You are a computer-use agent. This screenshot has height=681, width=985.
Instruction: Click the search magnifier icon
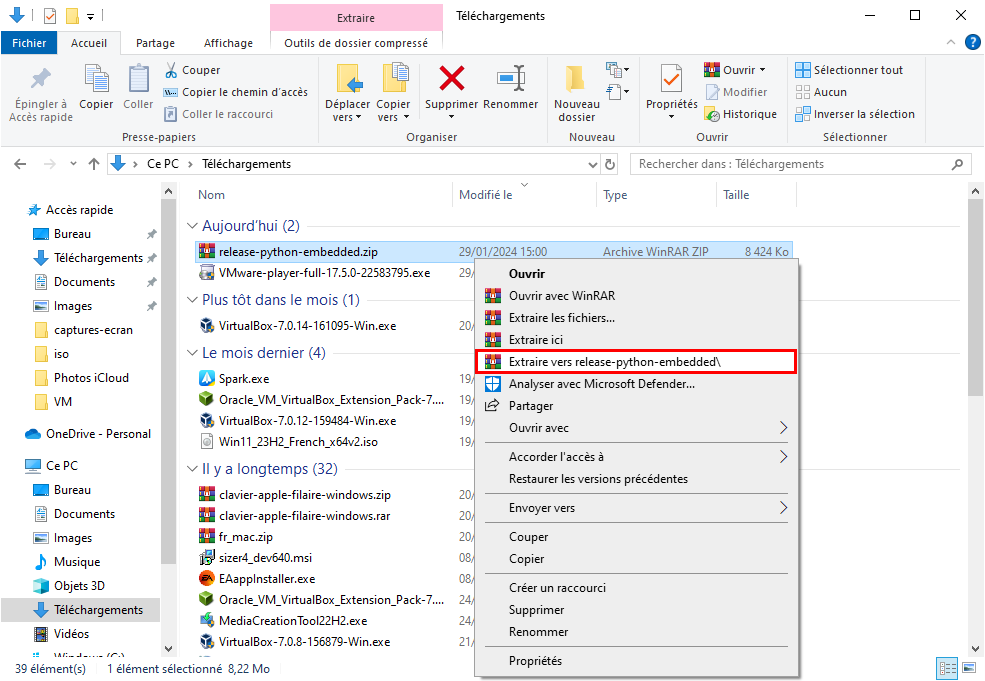coord(957,164)
